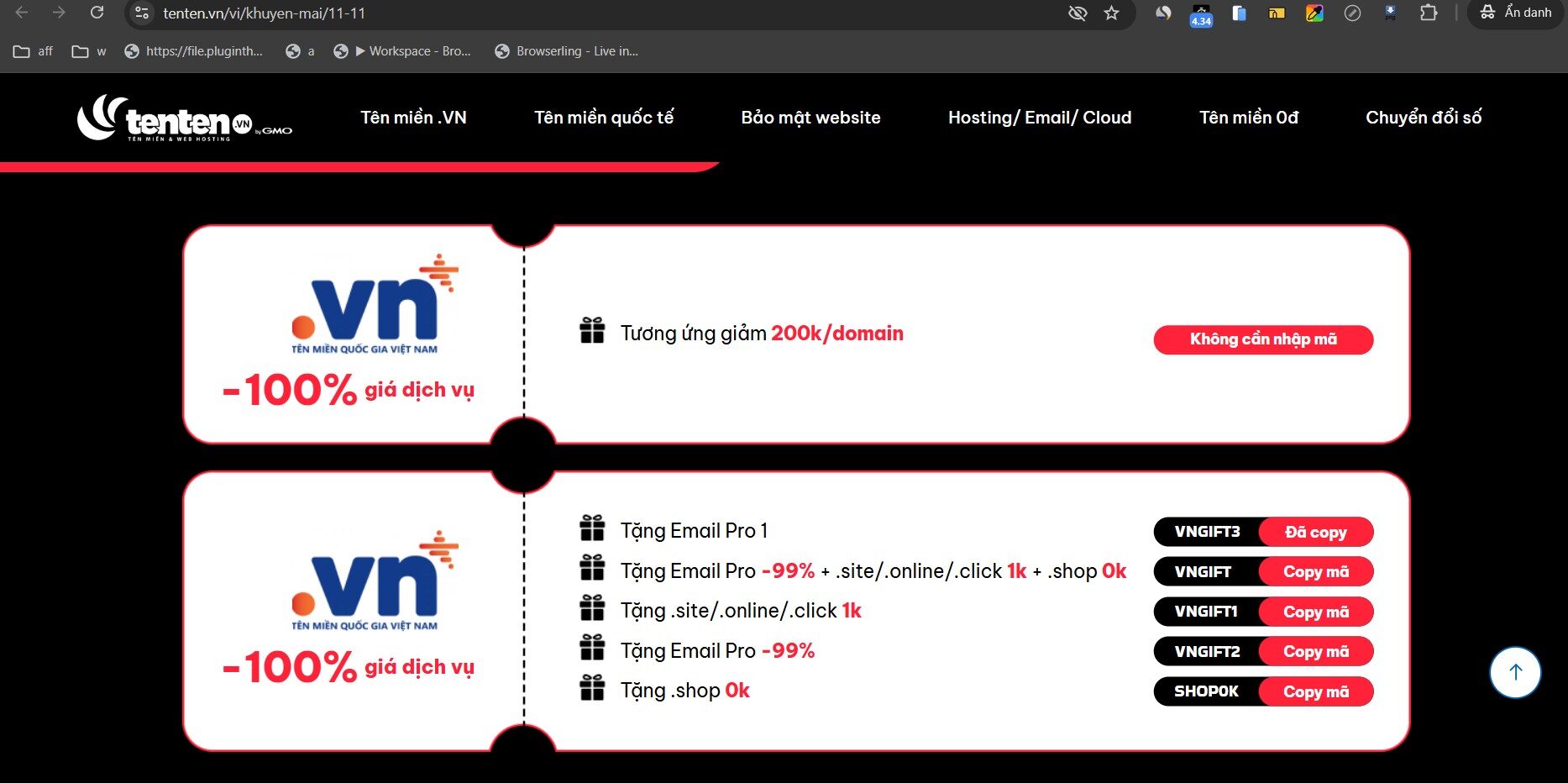This screenshot has height=783, width=1568.
Task: Click the gift icon beside Tặng .shop 0k
Action: coord(593,687)
